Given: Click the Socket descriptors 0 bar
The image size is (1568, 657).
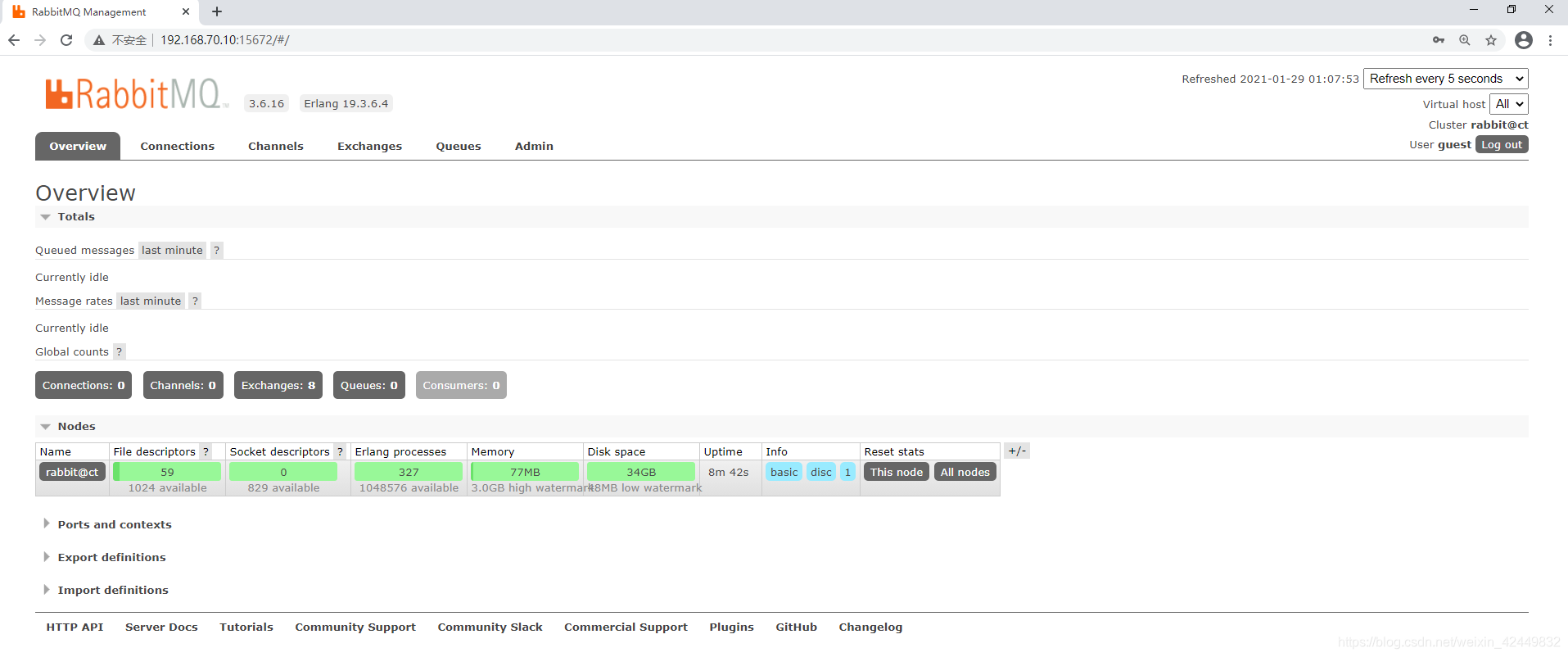Looking at the screenshot, I should (283, 473).
